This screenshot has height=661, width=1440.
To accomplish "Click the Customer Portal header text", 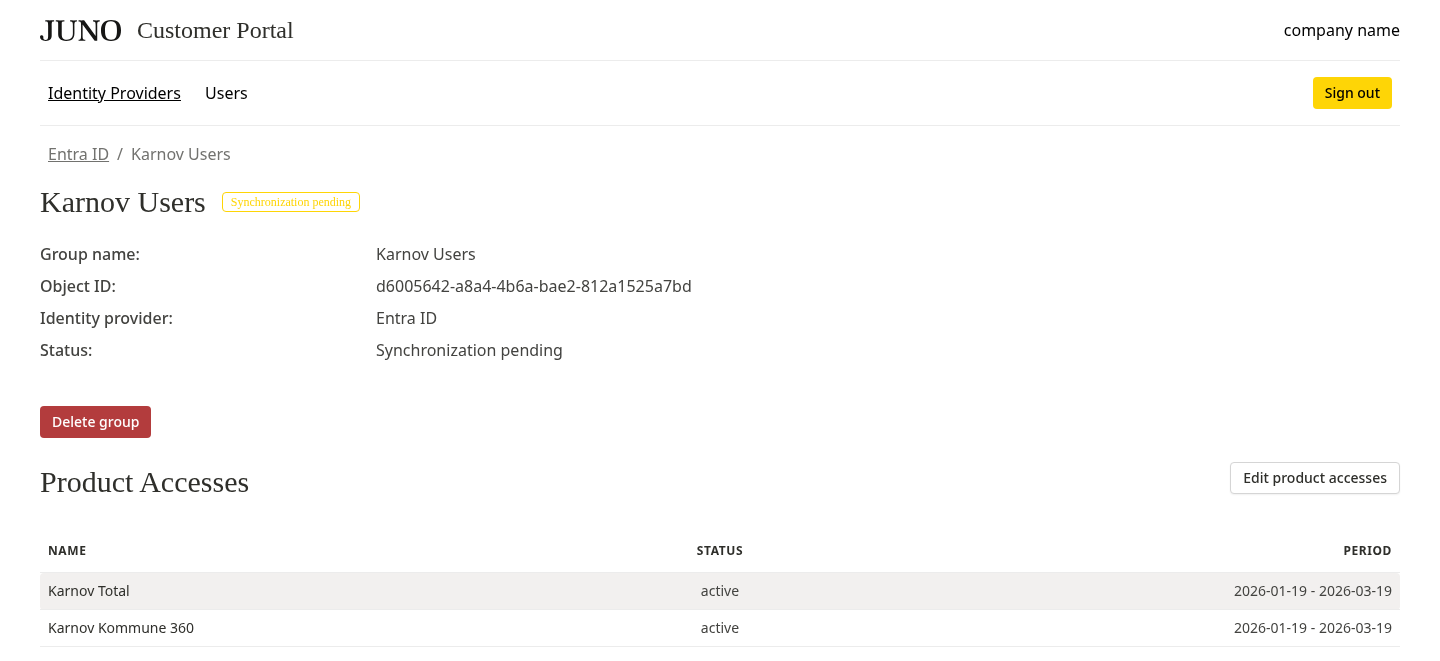I will 215,31.
